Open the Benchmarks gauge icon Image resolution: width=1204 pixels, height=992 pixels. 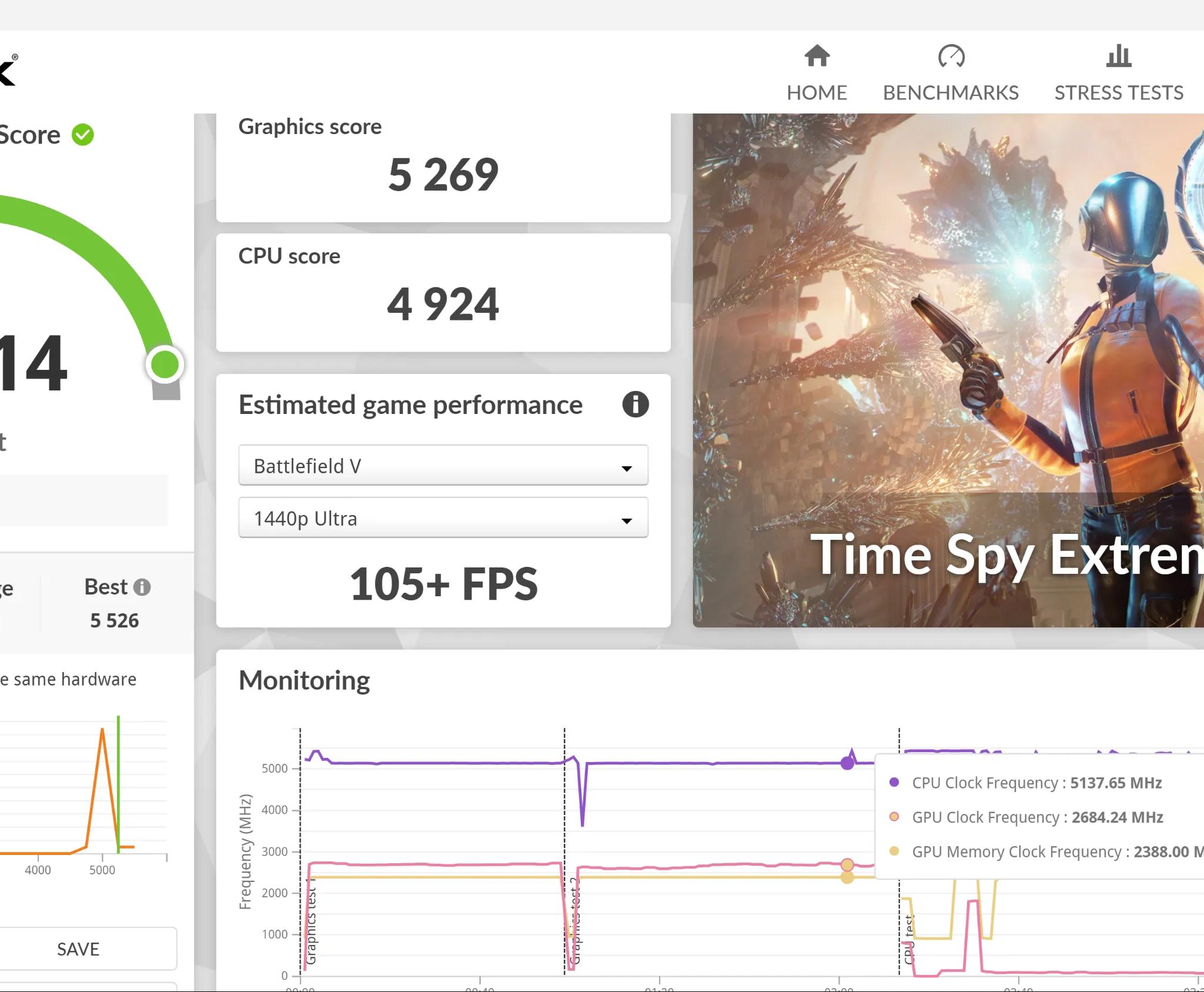pos(951,56)
